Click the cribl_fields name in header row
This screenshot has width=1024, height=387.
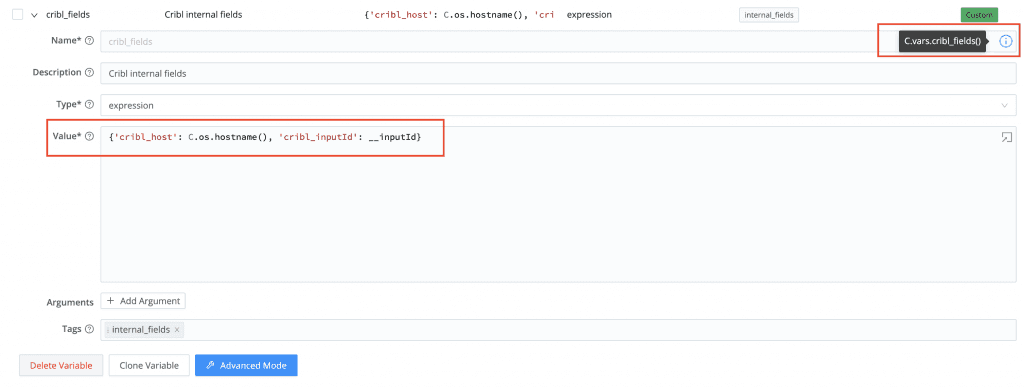click(68, 14)
